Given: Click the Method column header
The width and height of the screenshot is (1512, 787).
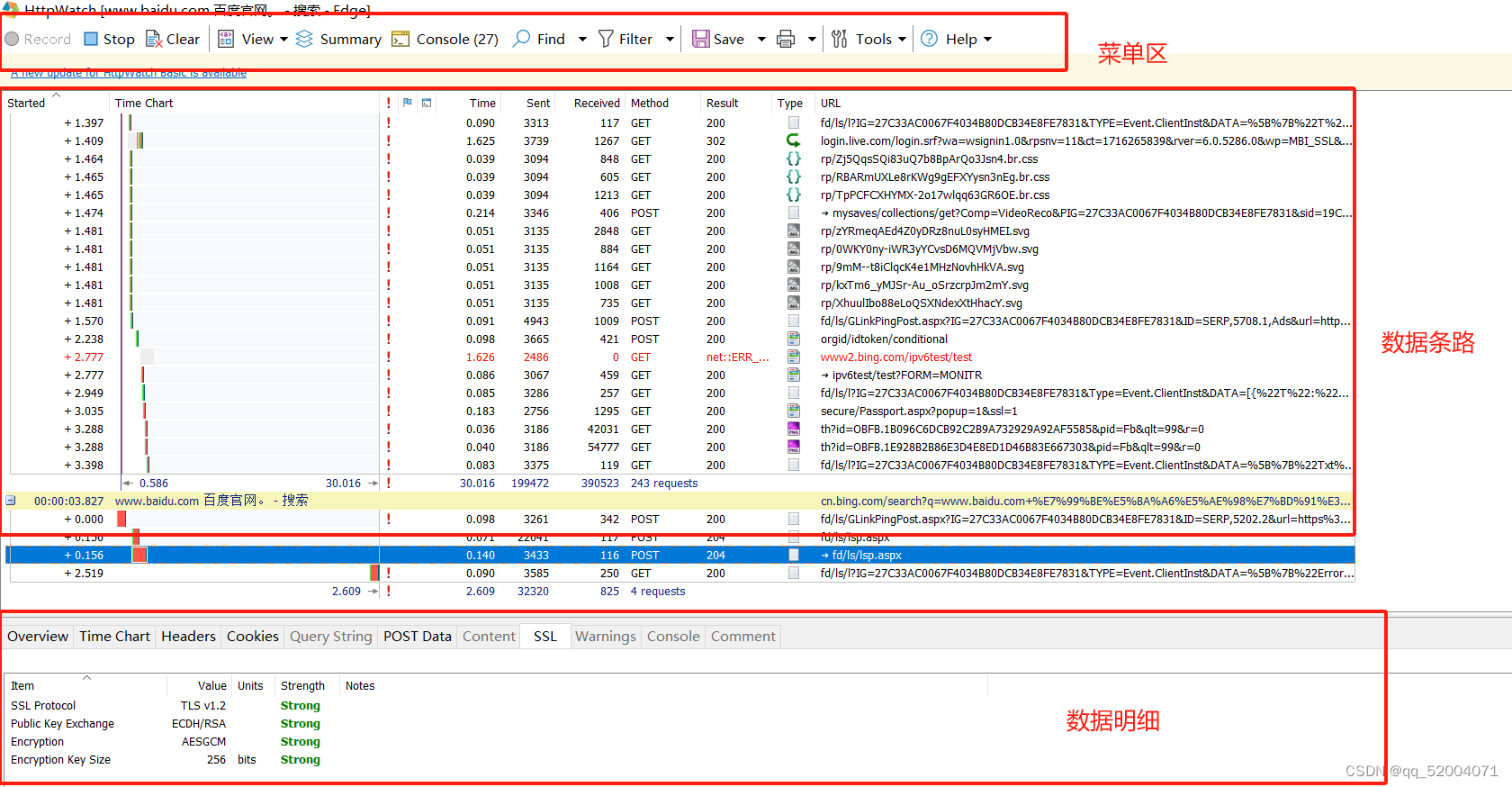Looking at the screenshot, I should pyautogui.click(x=650, y=103).
